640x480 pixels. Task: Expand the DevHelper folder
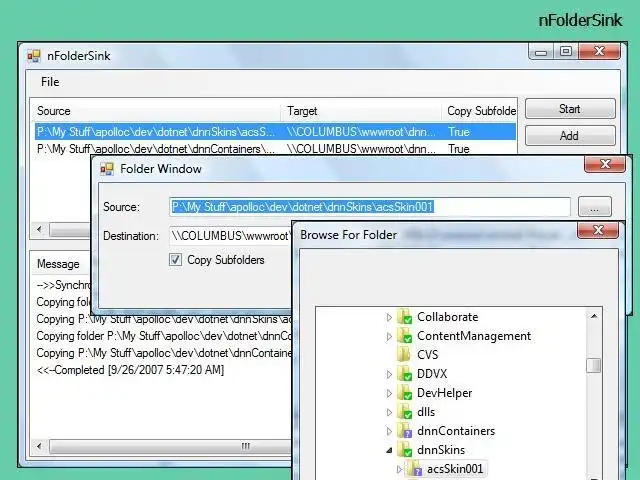pos(389,393)
